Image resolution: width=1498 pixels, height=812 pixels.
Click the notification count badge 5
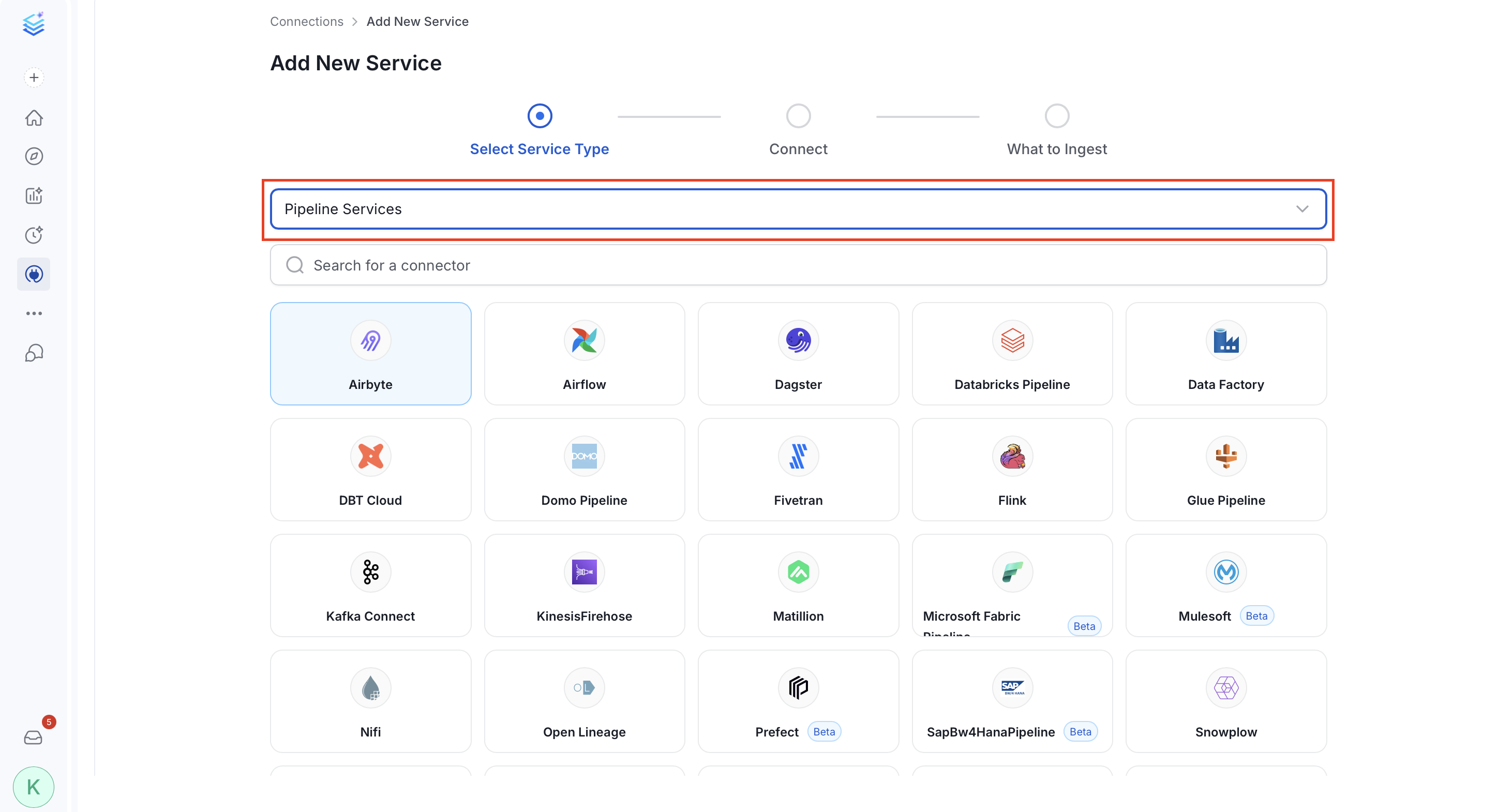click(x=49, y=721)
